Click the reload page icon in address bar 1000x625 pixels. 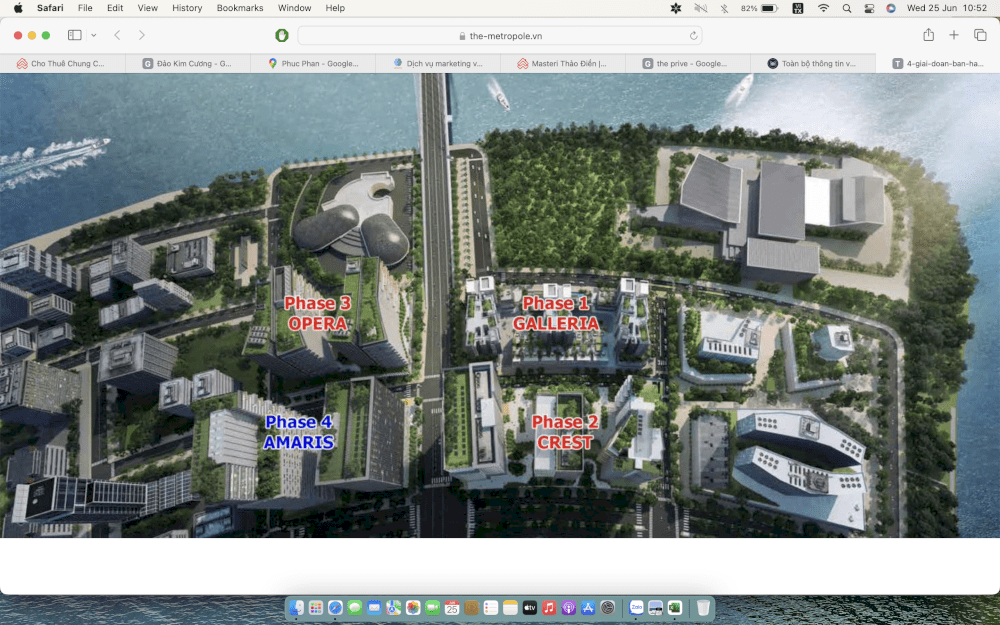(693, 35)
